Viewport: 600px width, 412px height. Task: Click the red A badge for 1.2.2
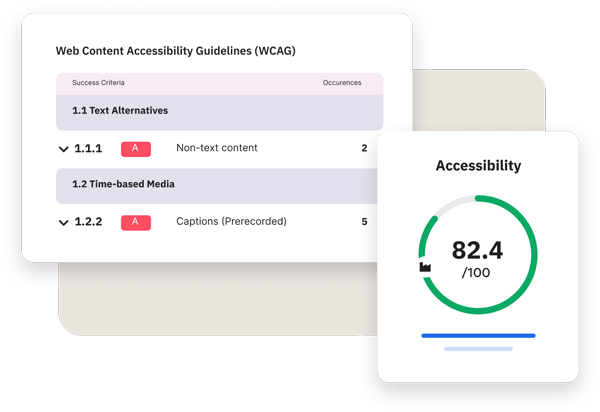pos(136,222)
